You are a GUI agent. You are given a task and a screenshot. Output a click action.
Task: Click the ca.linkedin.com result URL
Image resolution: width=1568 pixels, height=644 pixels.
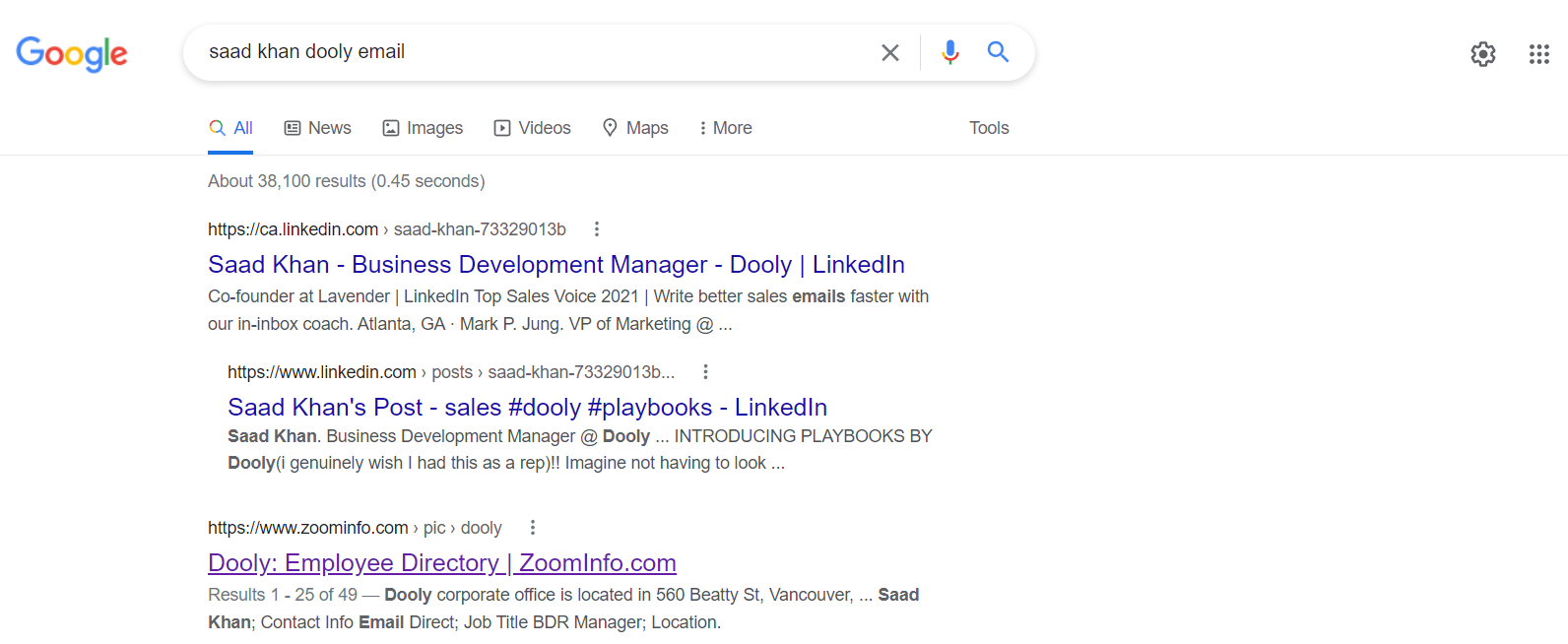(387, 229)
